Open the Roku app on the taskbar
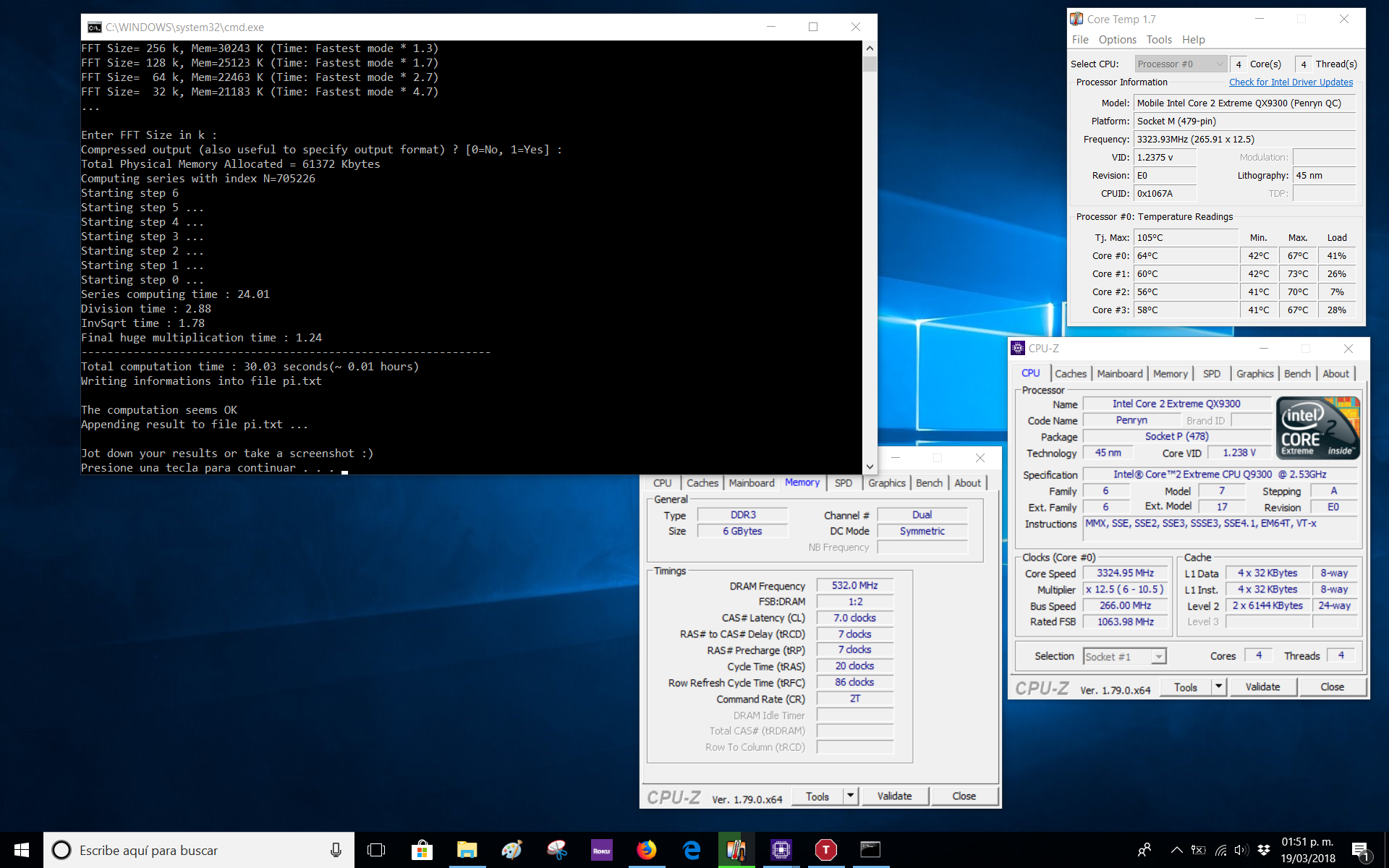 (602, 850)
